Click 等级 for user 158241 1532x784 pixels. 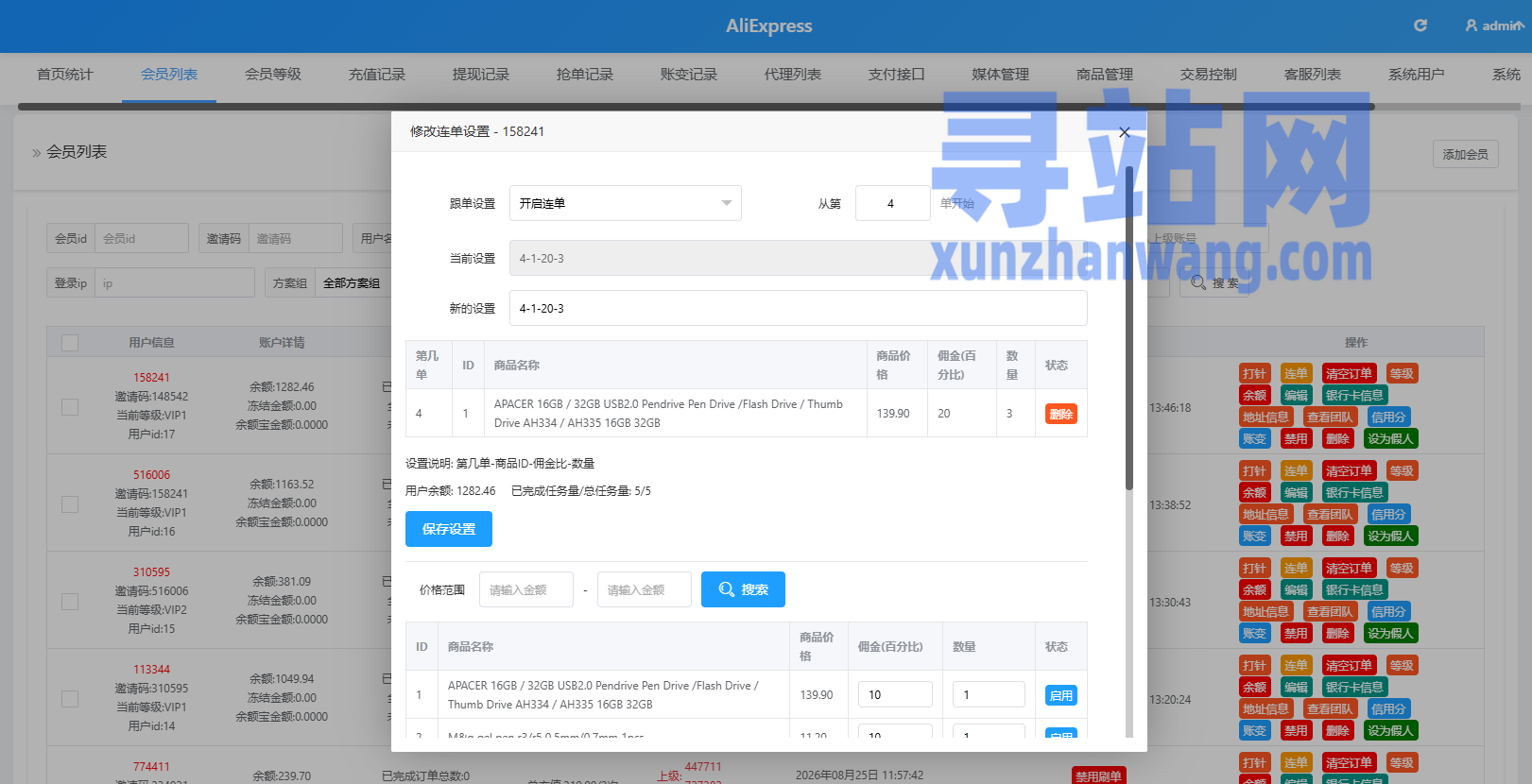point(1402,373)
